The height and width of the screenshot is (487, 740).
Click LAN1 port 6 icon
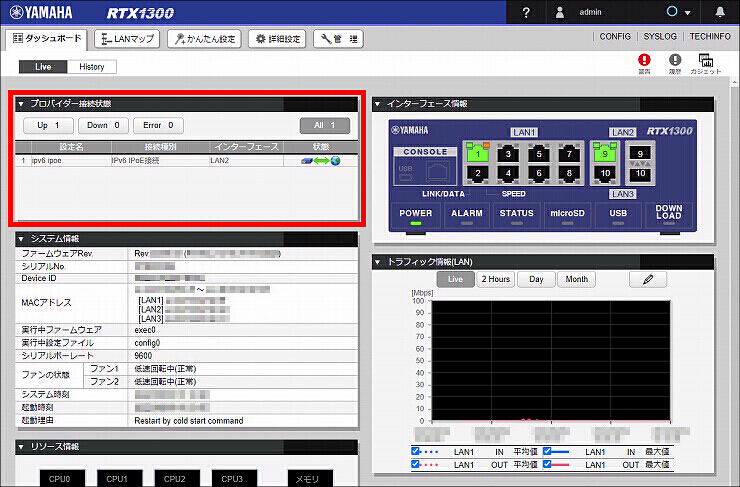[x=538, y=173]
